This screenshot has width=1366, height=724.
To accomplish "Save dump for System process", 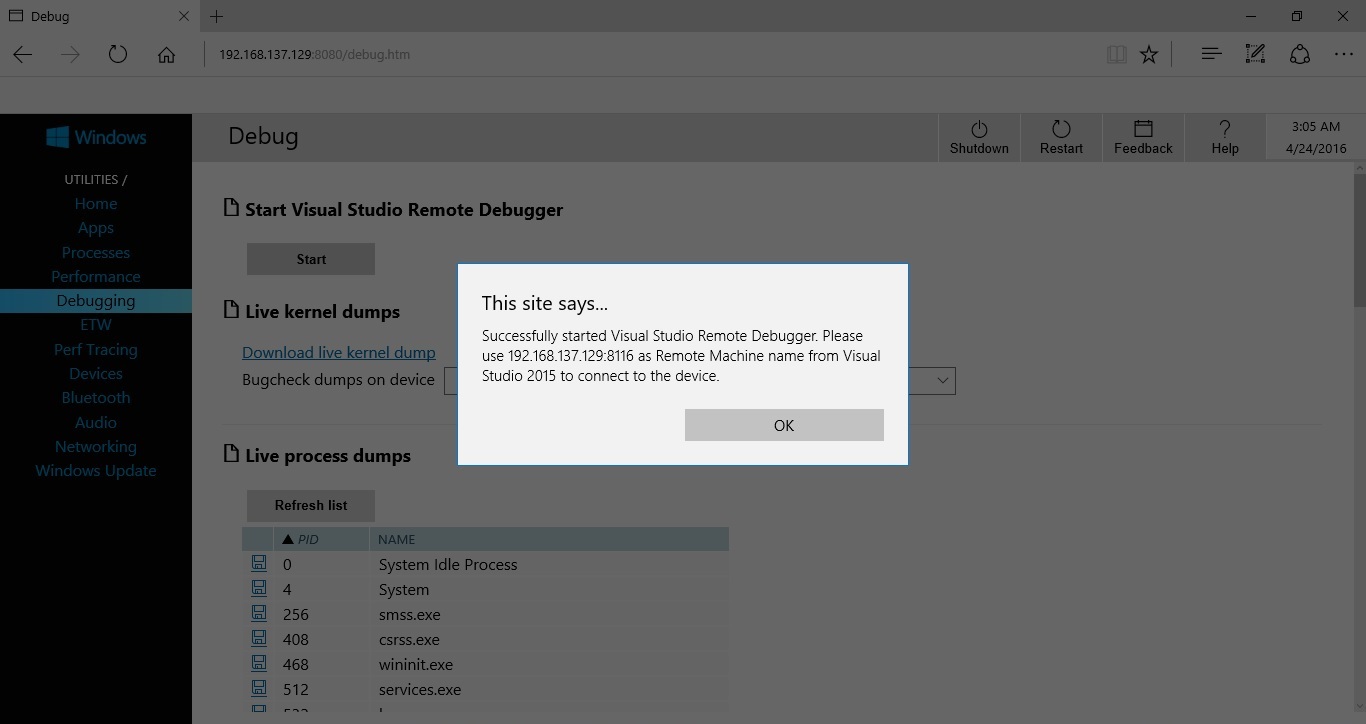I will click(259, 588).
